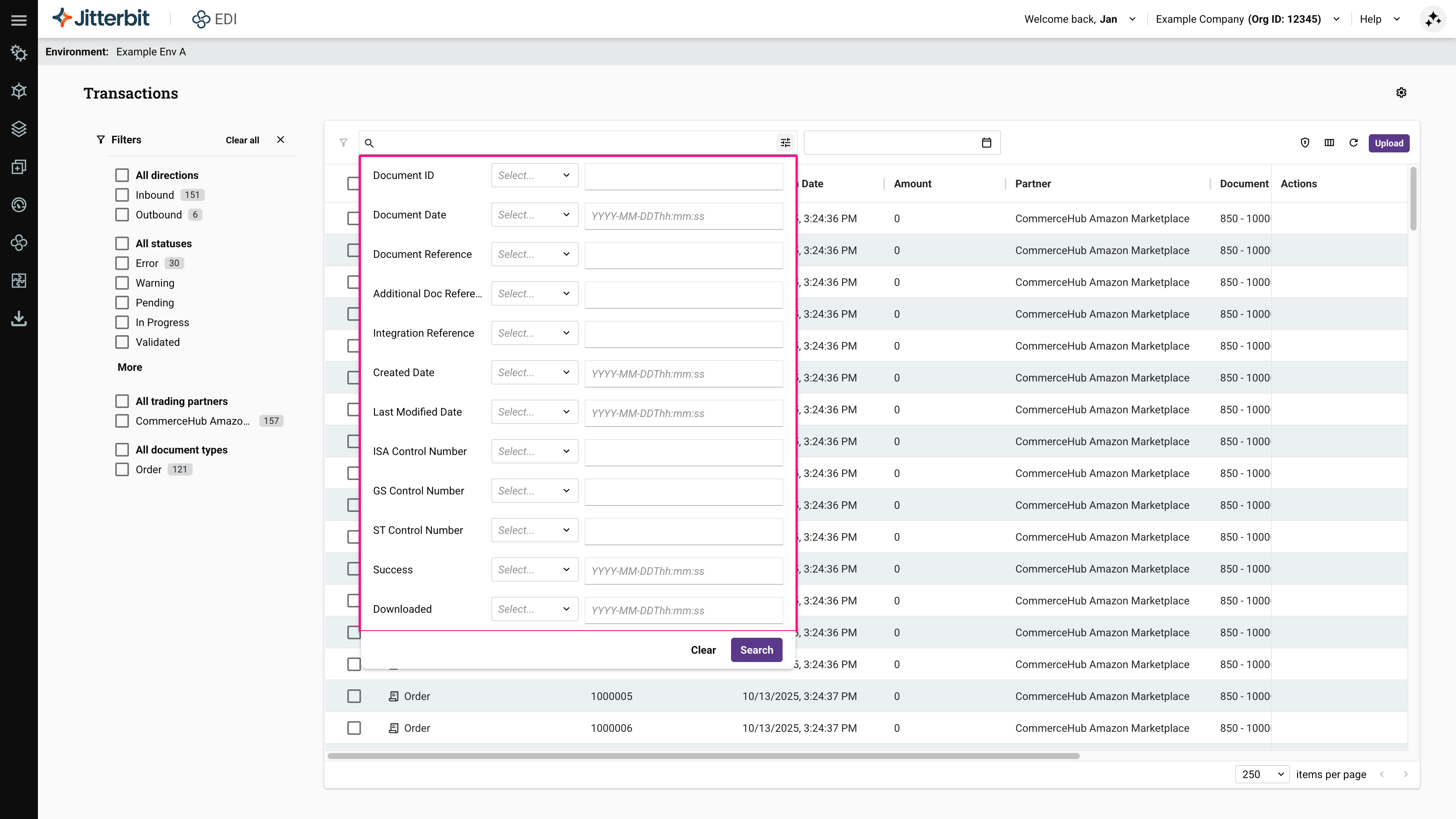Check the Inbound direction filter
1456x819 pixels.
point(121,195)
